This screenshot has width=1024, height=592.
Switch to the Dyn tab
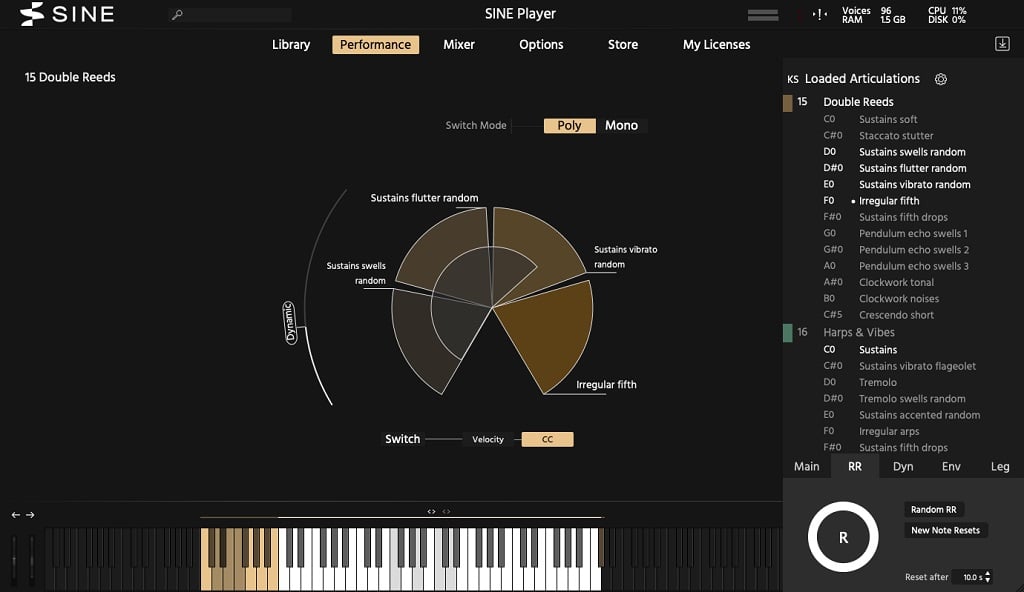click(903, 467)
